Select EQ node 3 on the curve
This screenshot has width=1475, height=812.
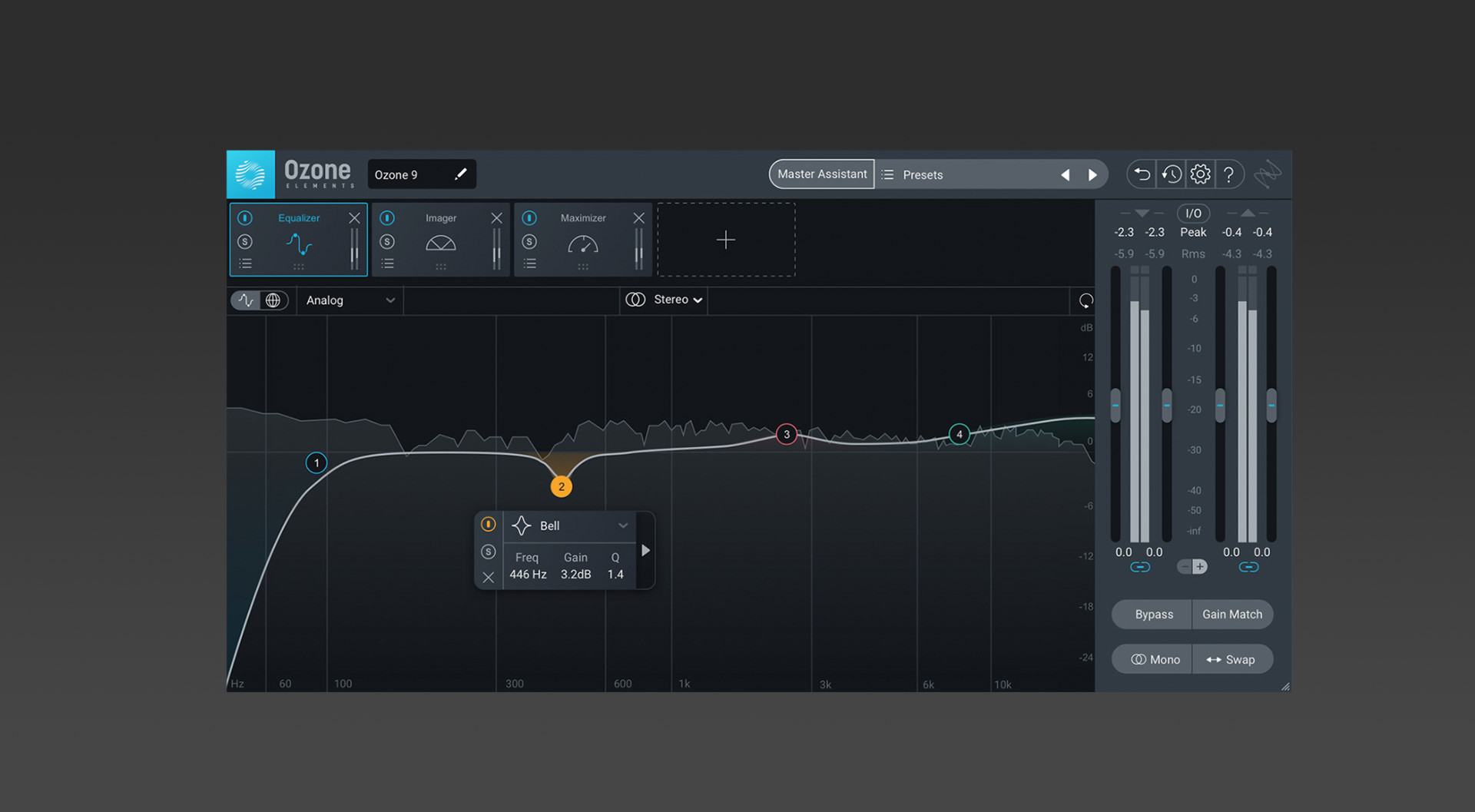tap(786, 434)
